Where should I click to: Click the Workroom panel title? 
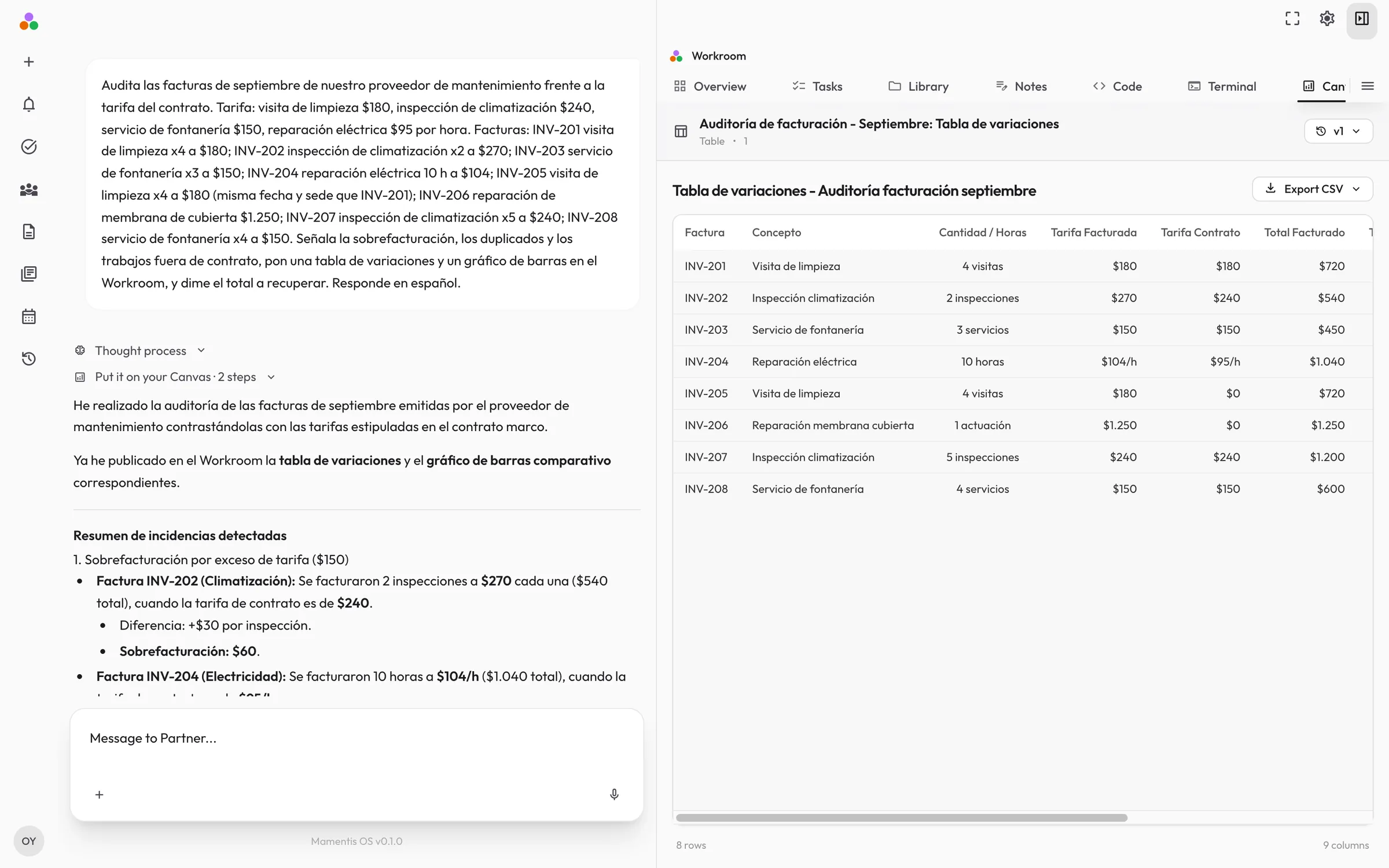click(718, 56)
